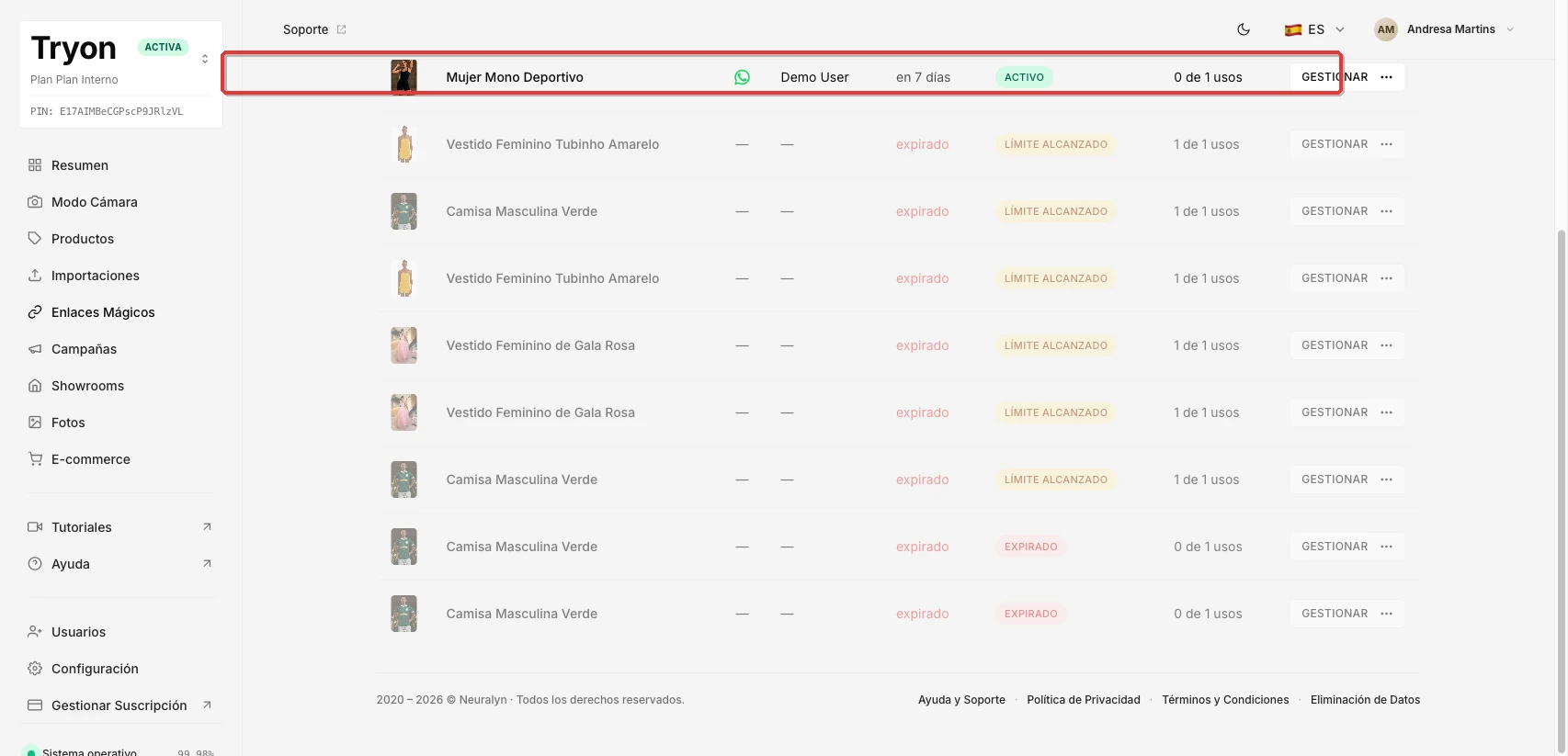The height and width of the screenshot is (756, 1568).
Task: Open Gestionar Suscripción link
Action: (x=120, y=705)
